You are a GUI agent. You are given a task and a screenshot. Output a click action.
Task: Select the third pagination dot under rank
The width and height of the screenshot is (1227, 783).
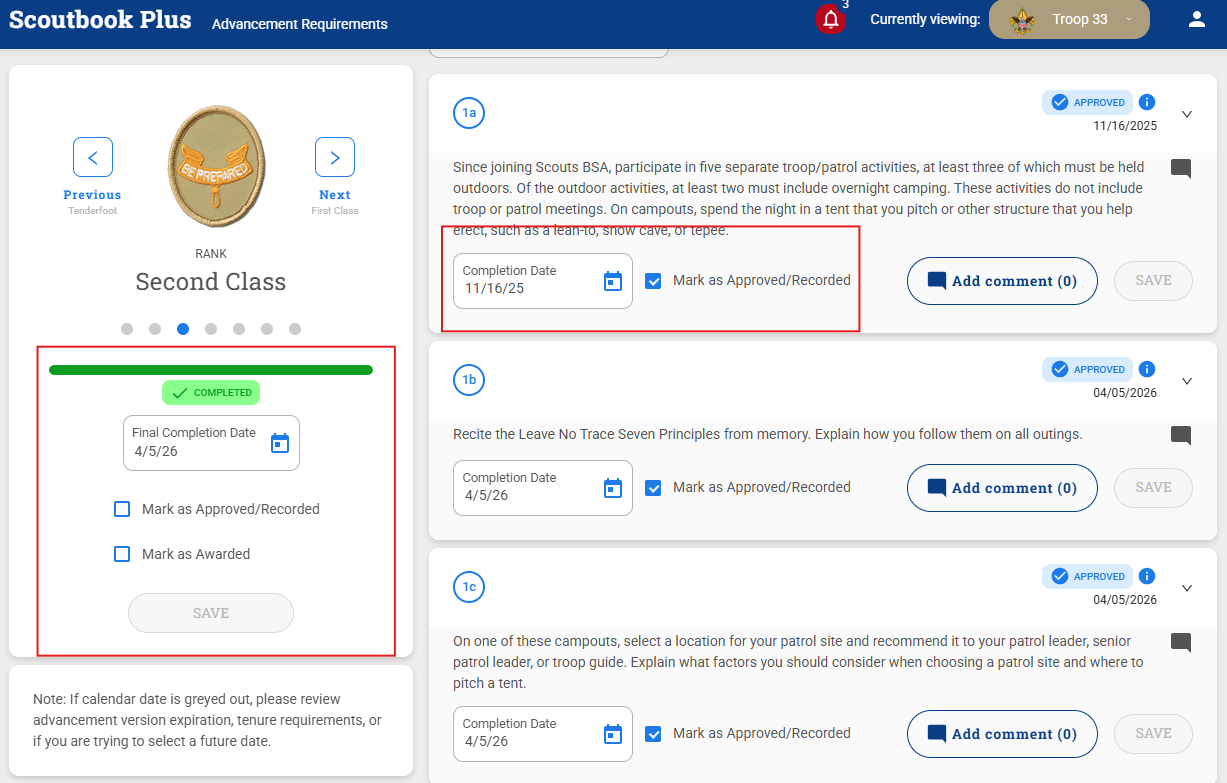pyautogui.click(x=183, y=328)
